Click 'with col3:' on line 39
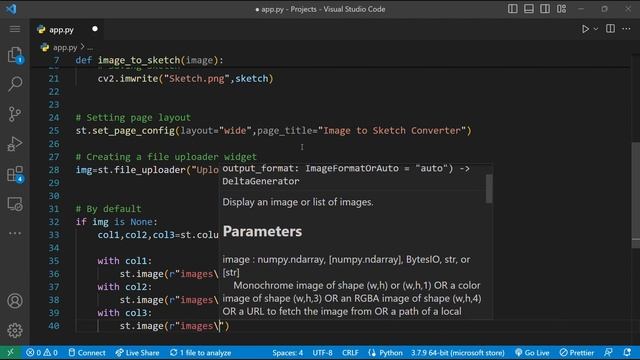The image size is (640, 360). pos(124,313)
